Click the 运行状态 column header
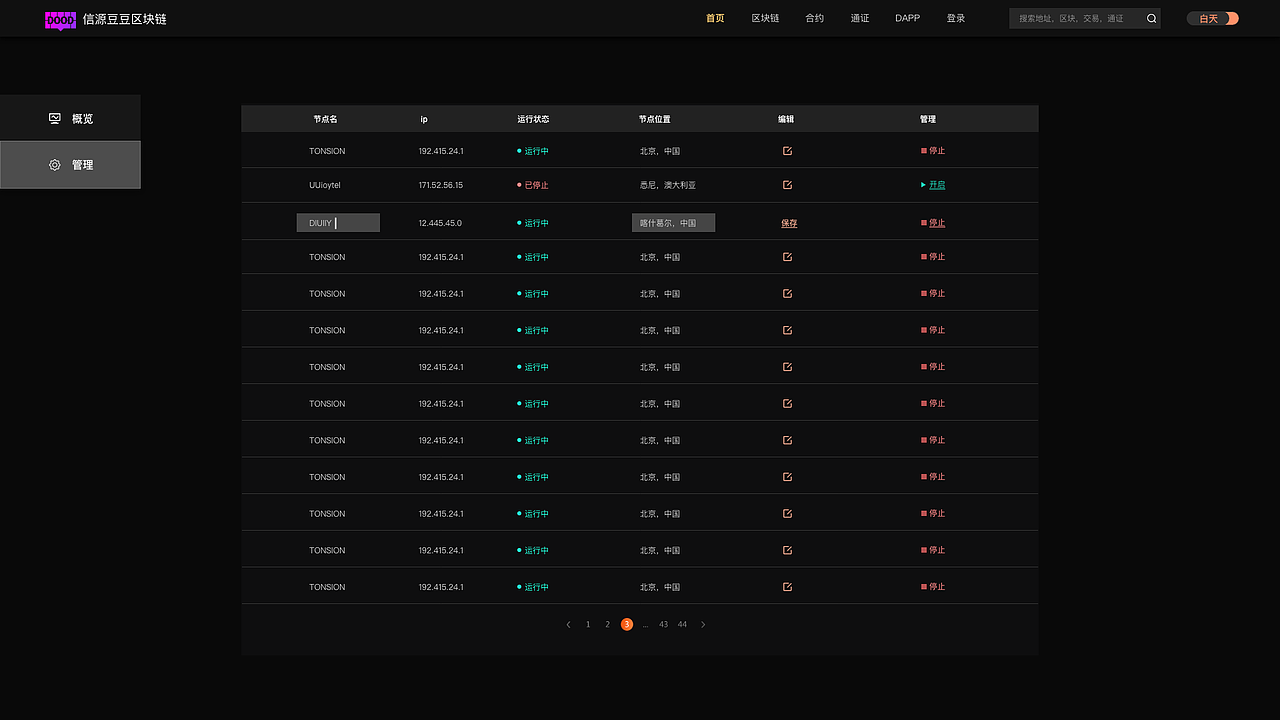Image resolution: width=1280 pixels, height=720 pixels. [x=533, y=119]
